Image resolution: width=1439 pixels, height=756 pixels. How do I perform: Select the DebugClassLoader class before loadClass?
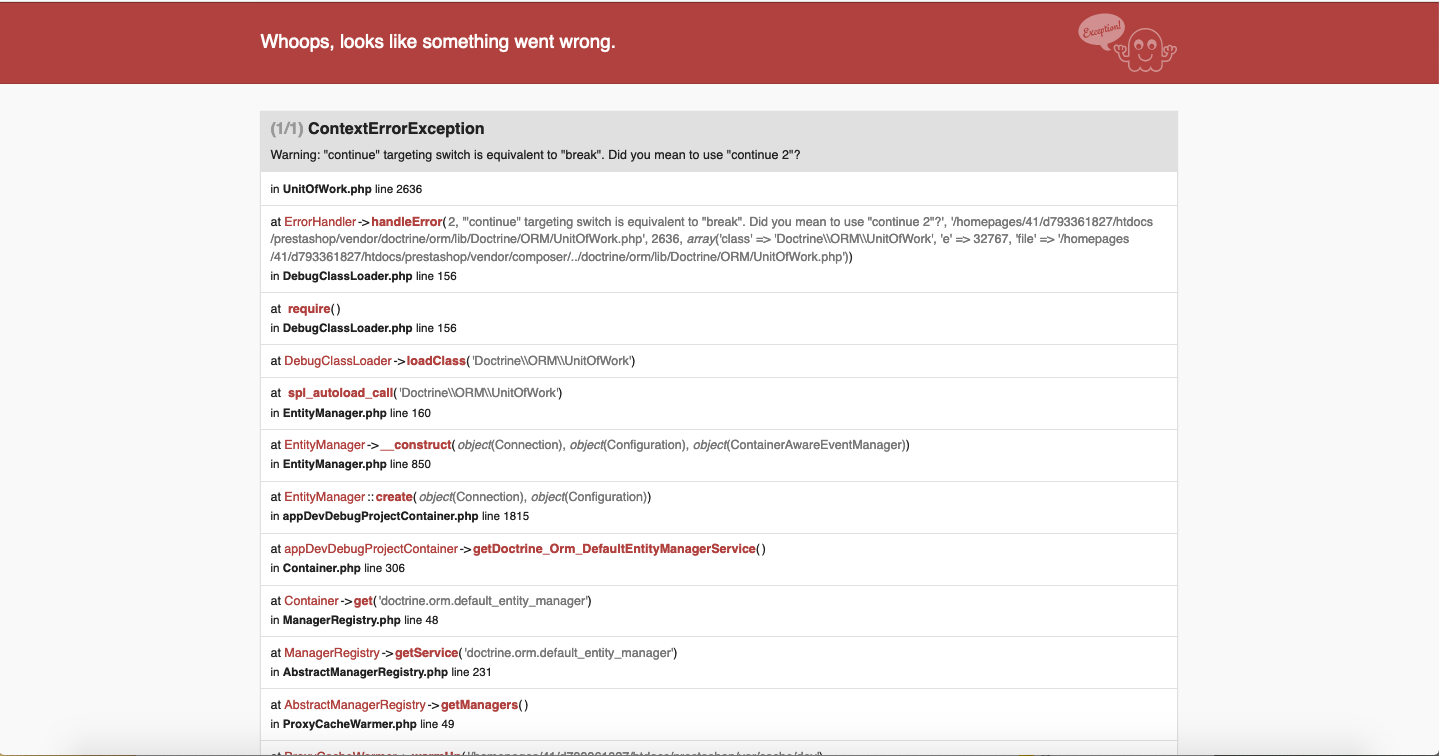(x=338, y=361)
